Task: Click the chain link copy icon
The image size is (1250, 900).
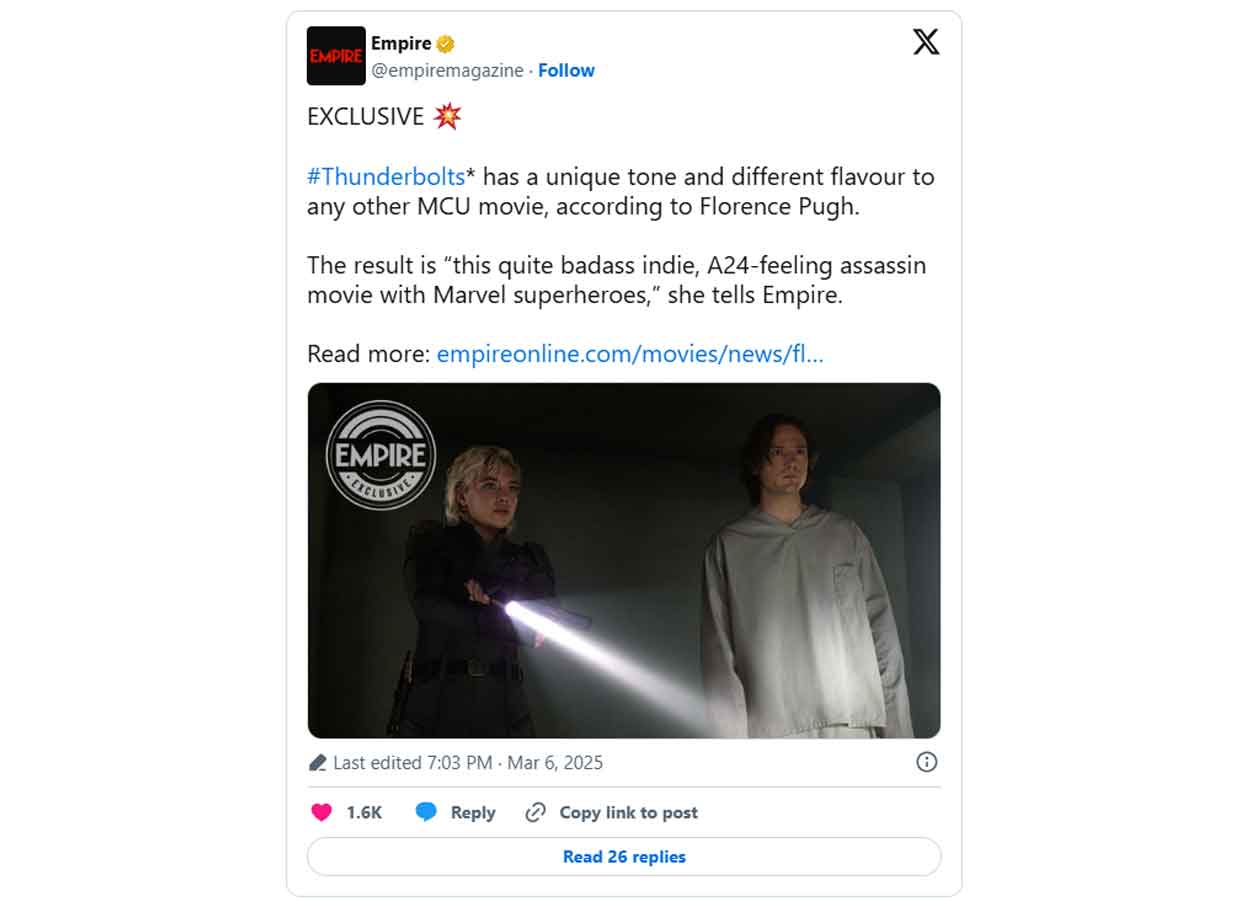Action: (x=536, y=812)
